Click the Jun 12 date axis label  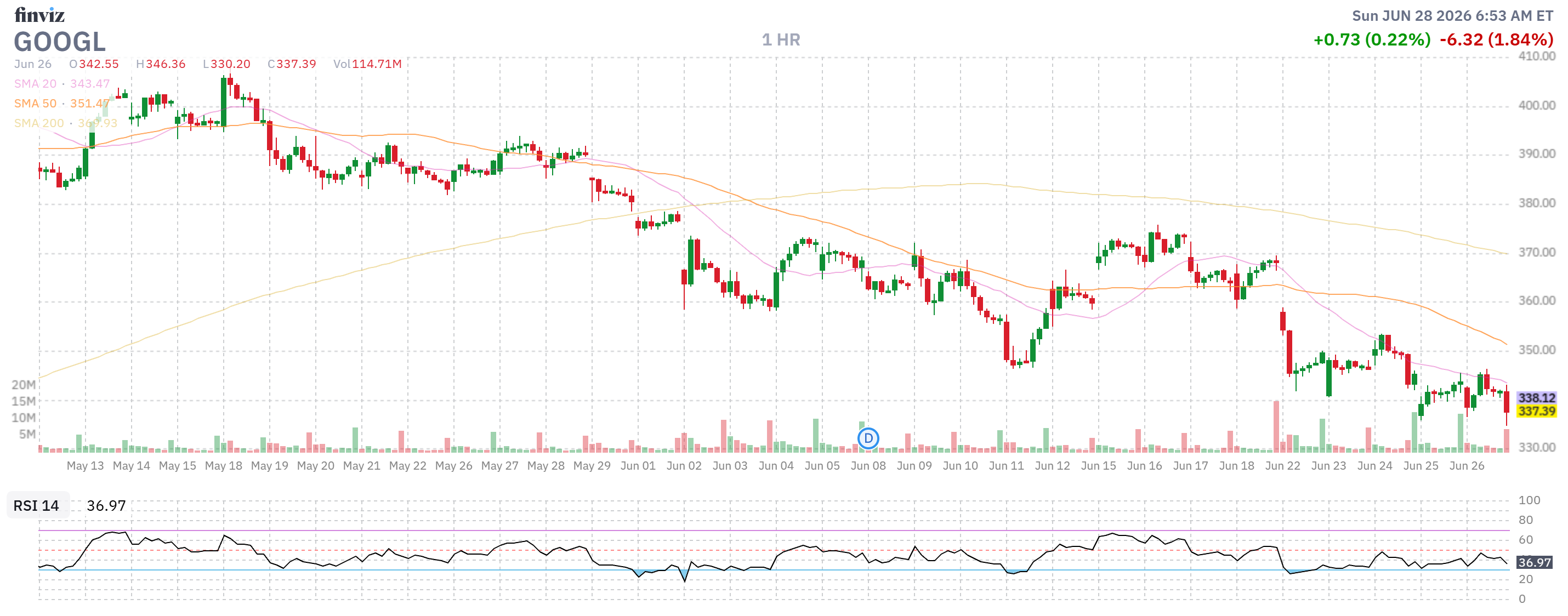click(x=1053, y=466)
